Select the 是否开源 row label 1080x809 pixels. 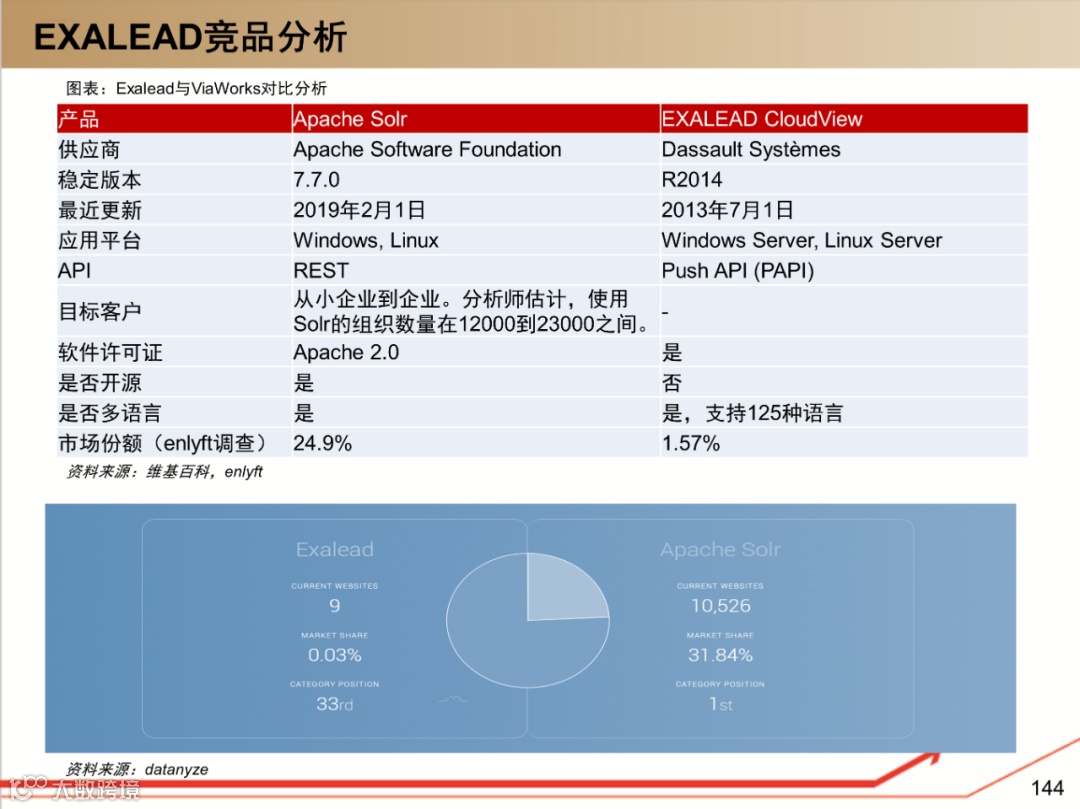click(99, 383)
